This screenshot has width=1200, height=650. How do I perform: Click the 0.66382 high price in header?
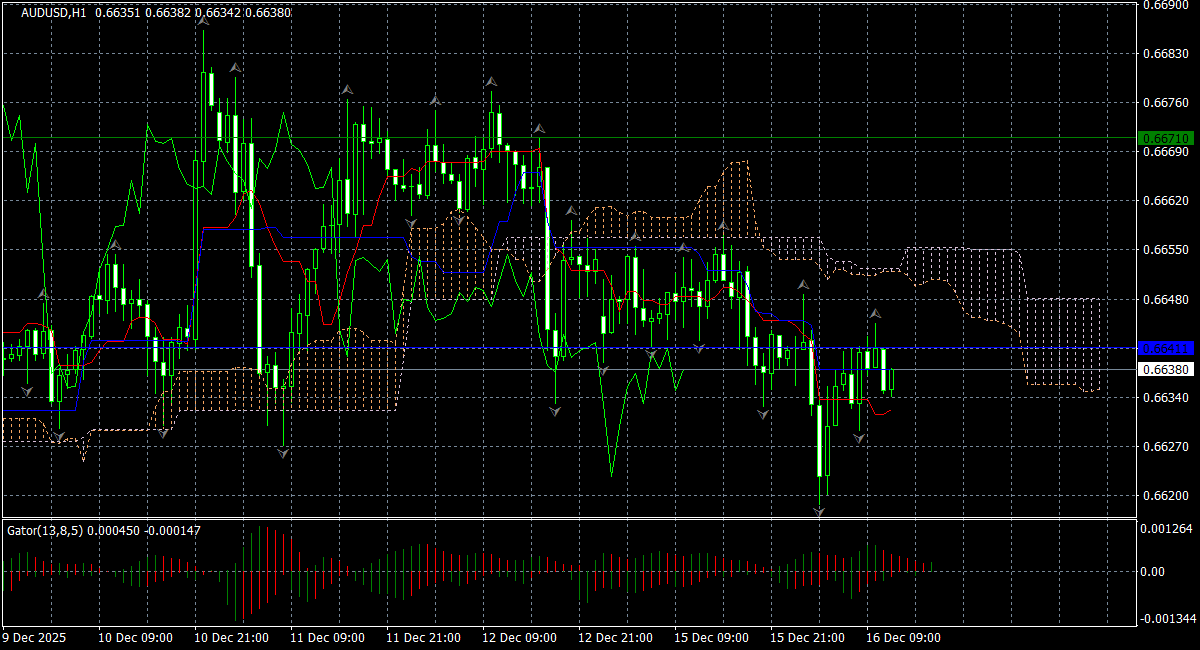point(167,13)
